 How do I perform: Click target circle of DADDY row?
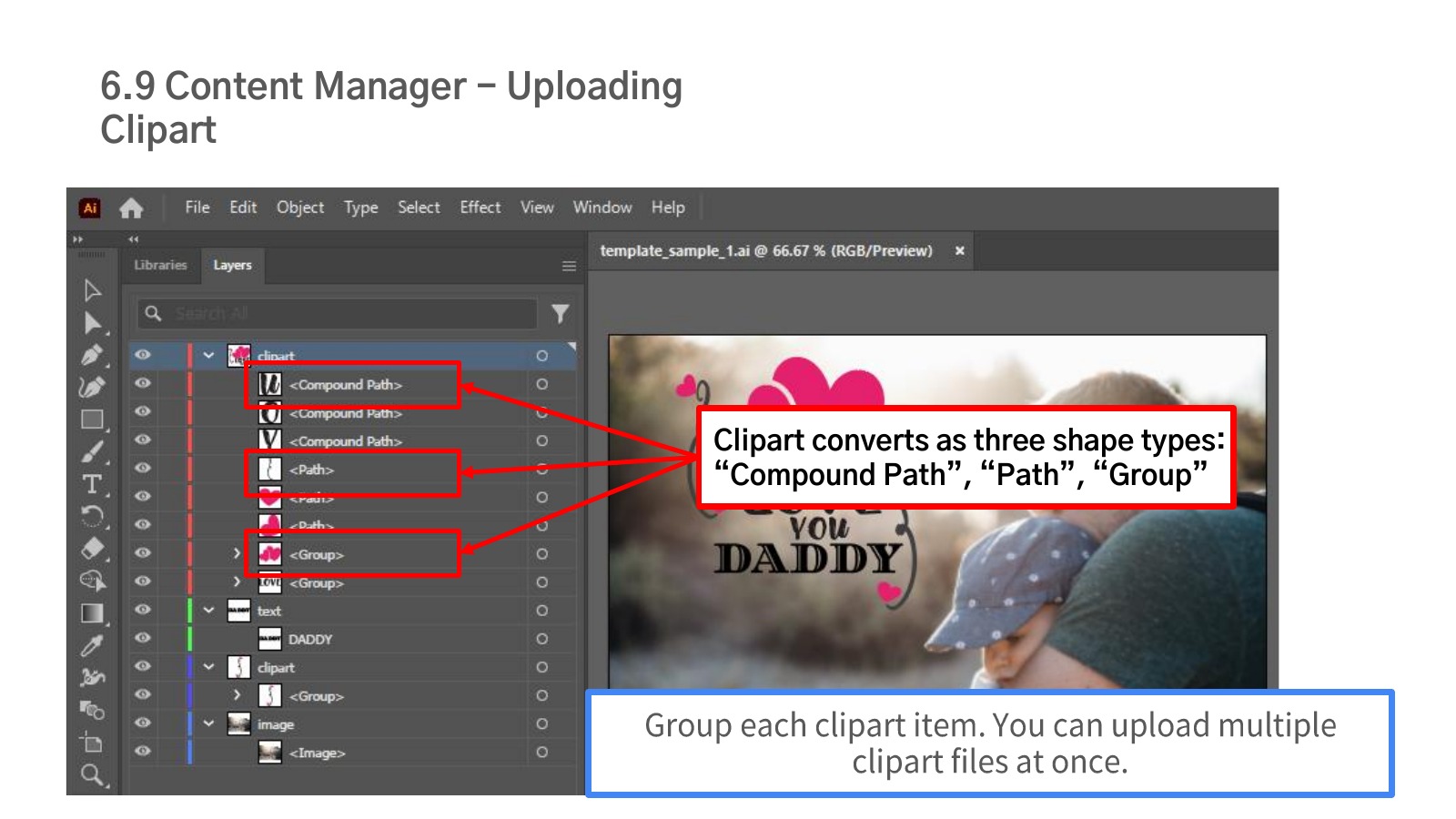click(542, 639)
